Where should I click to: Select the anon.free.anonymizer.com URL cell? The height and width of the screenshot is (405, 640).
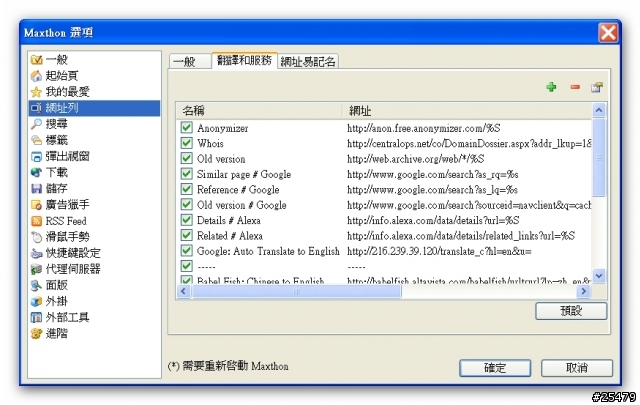tap(424, 128)
